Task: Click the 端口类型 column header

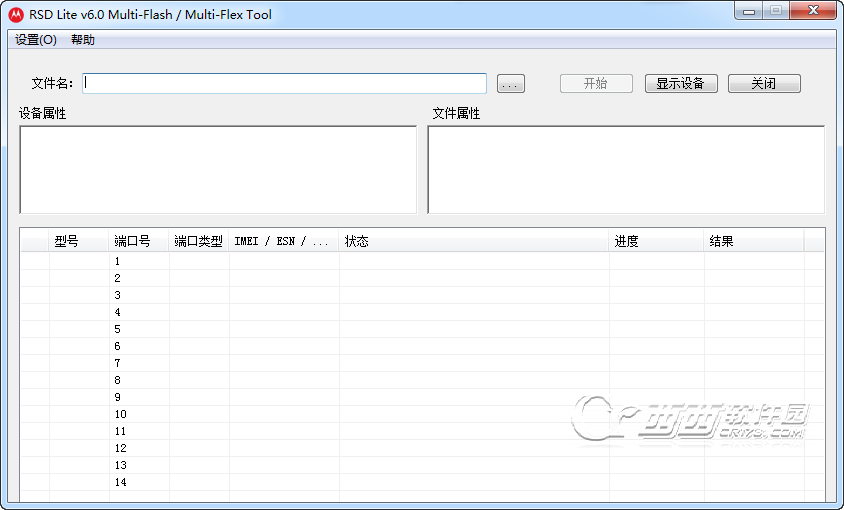Action: pyautogui.click(x=199, y=241)
